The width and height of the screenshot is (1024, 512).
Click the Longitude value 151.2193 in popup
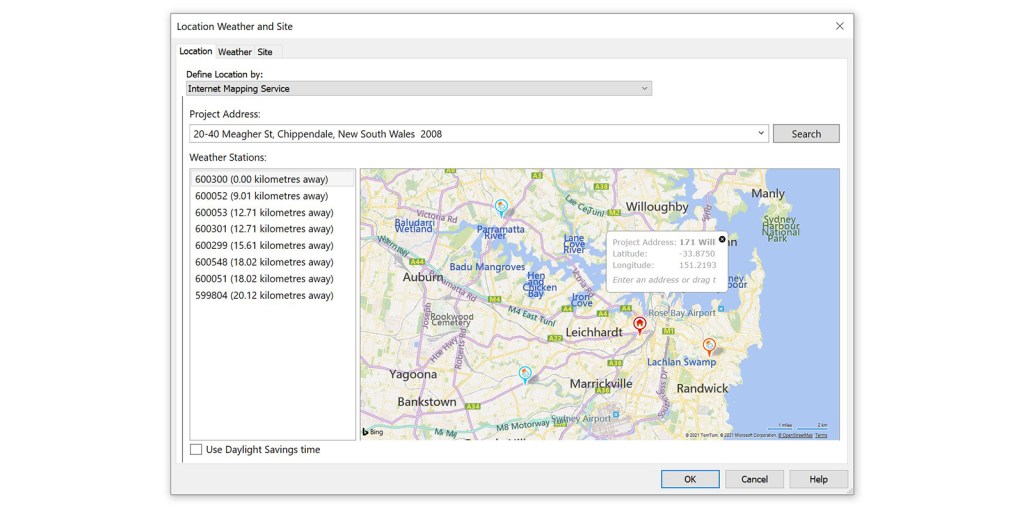pyautogui.click(x=698, y=265)
